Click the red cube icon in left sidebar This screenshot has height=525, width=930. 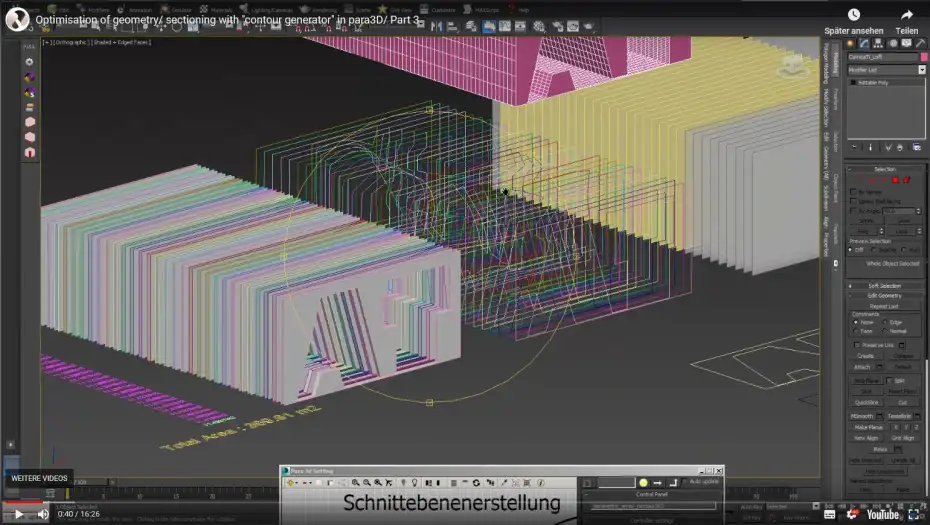point(30,152)
